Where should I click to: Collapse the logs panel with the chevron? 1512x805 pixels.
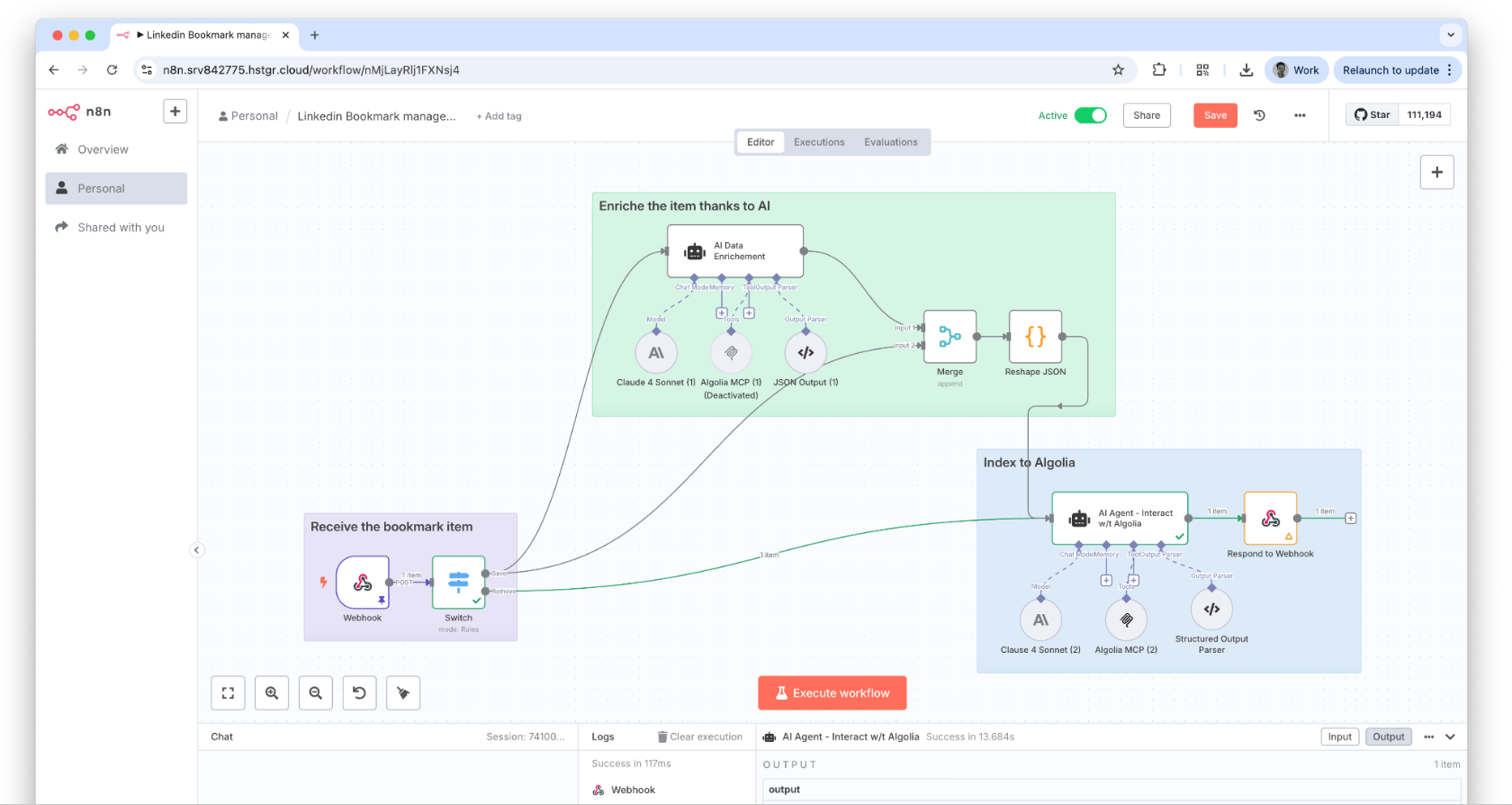[x=1451, y=737]
